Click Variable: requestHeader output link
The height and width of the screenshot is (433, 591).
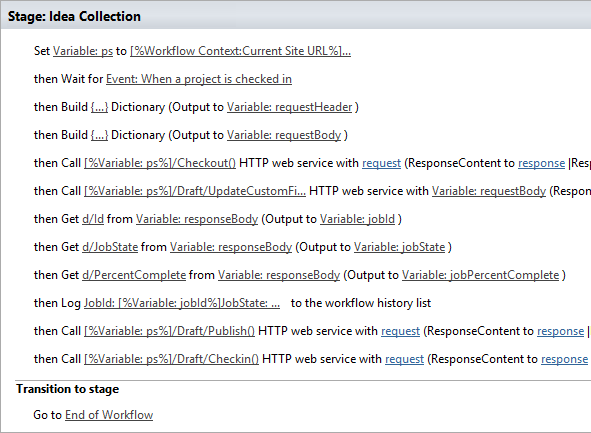tap(289, 107)
